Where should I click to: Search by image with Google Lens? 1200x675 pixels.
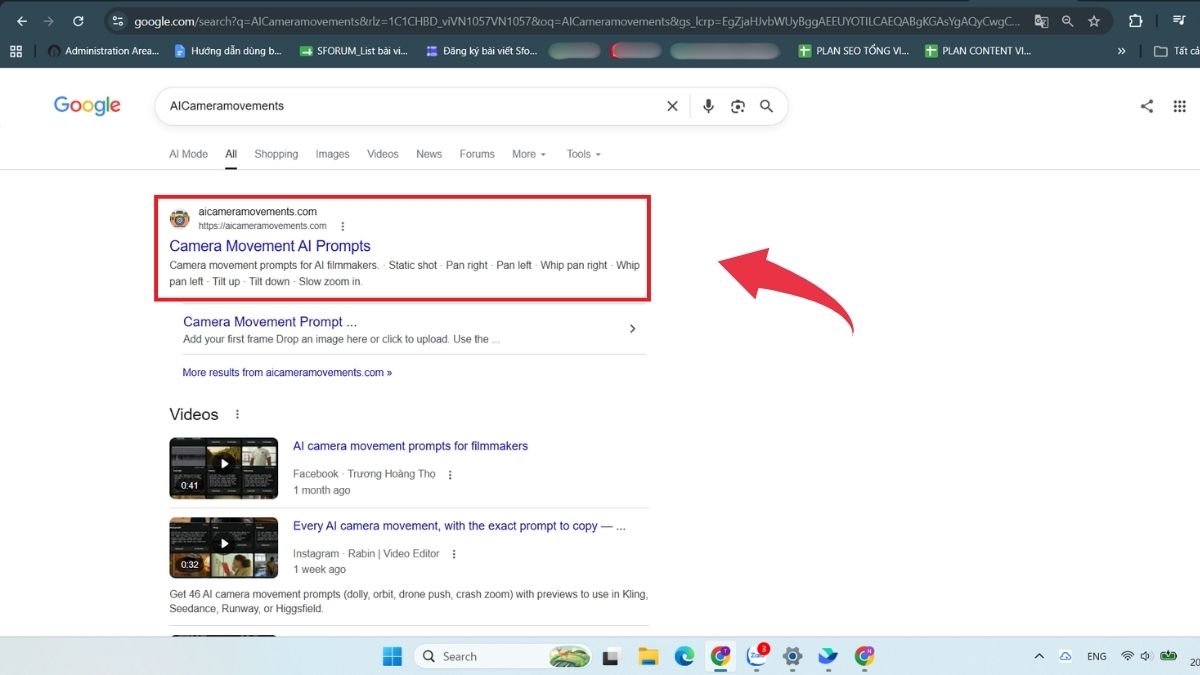[738, 106]
